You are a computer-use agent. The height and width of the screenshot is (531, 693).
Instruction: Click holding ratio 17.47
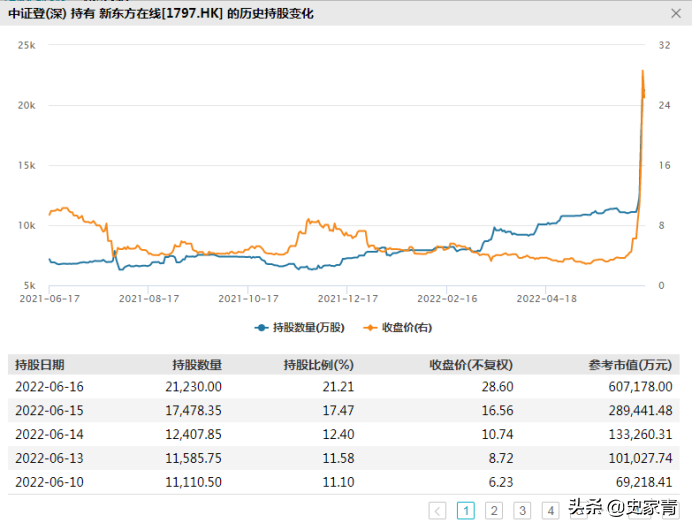tap(339, 411)
